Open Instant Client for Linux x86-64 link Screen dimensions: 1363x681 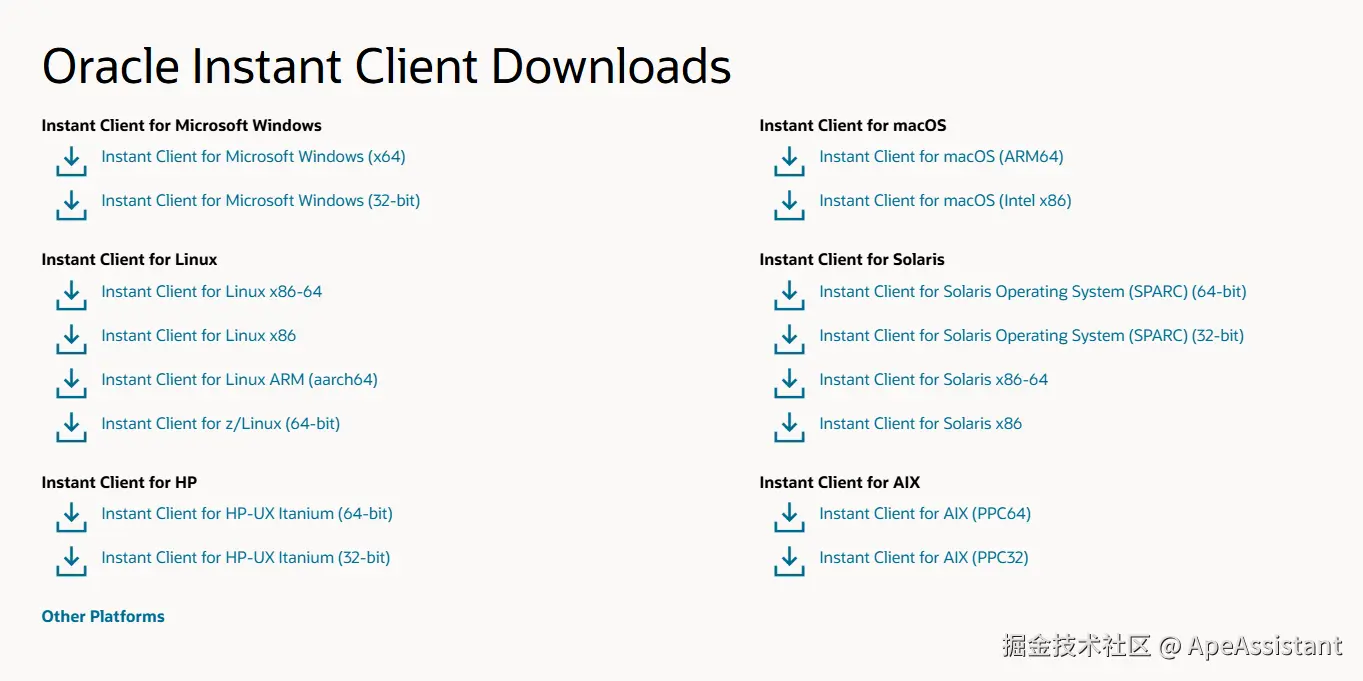point(212,292)
